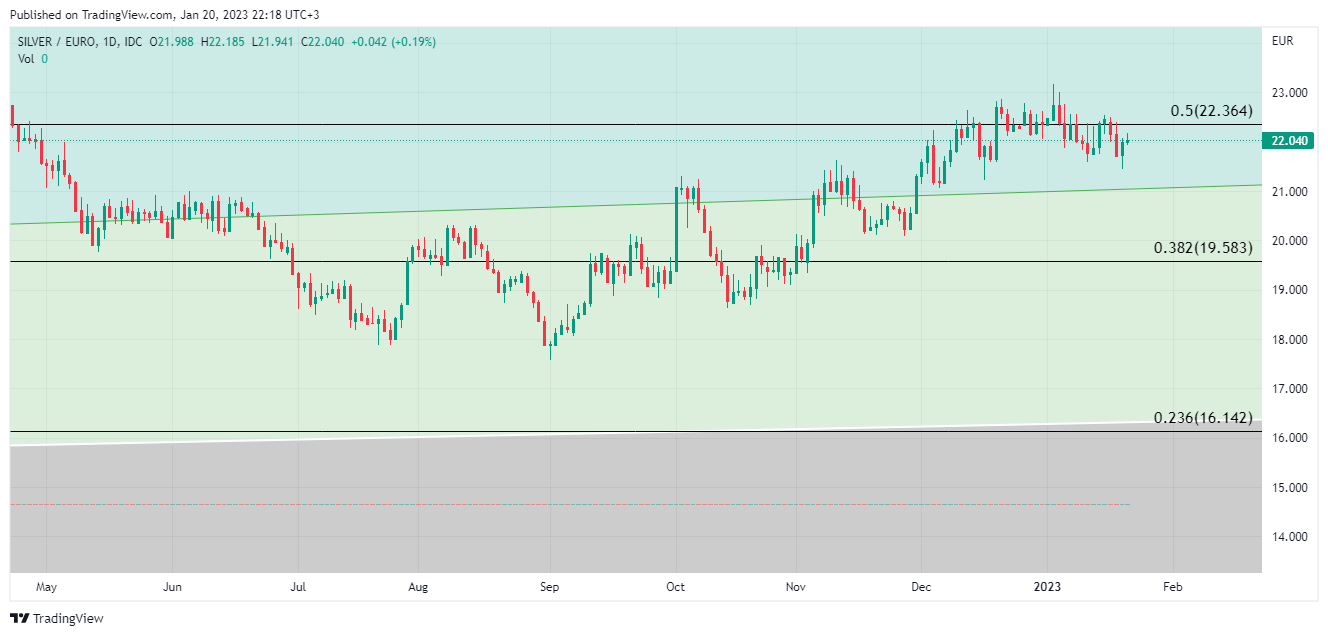Screen dimensions: 1328x636
Task: Click the Aug label on time axis
Action: pyautogui.click(x=418, y=587)
